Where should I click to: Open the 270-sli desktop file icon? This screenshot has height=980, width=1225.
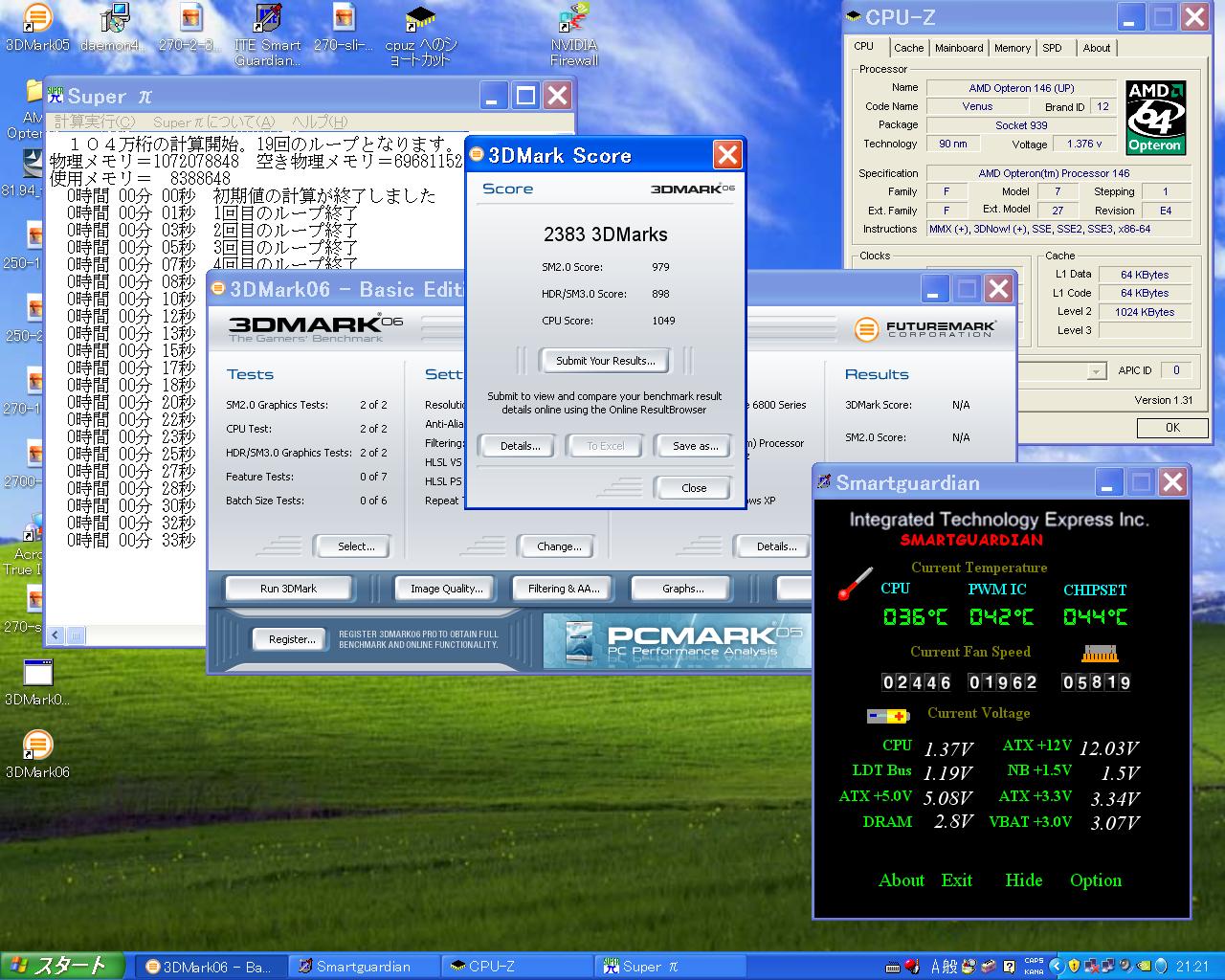pyautogui.click(x=344, y=26)
